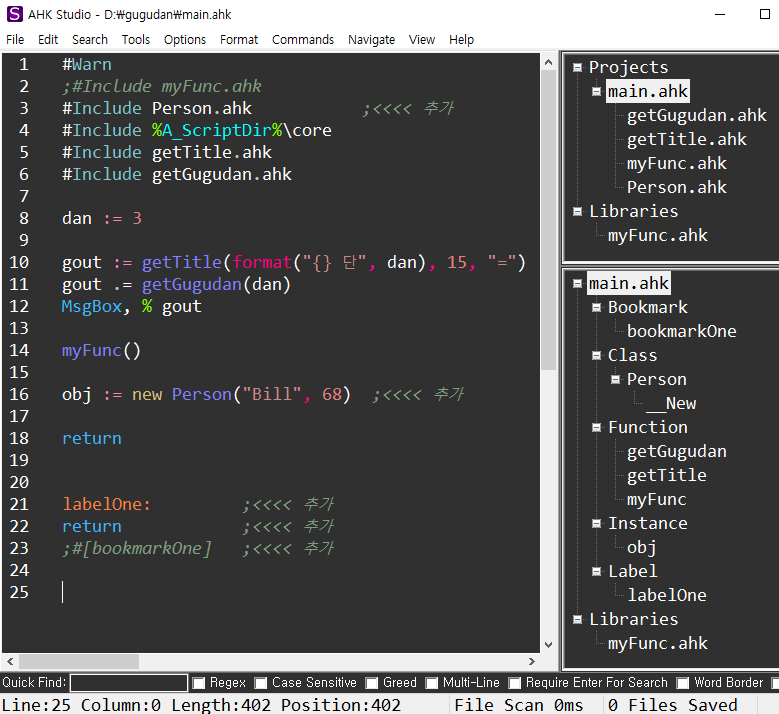Image resolution: width=779 pixels, height=714 pixels.
Task: Enable the Regex checkbox
Action: 199,683
